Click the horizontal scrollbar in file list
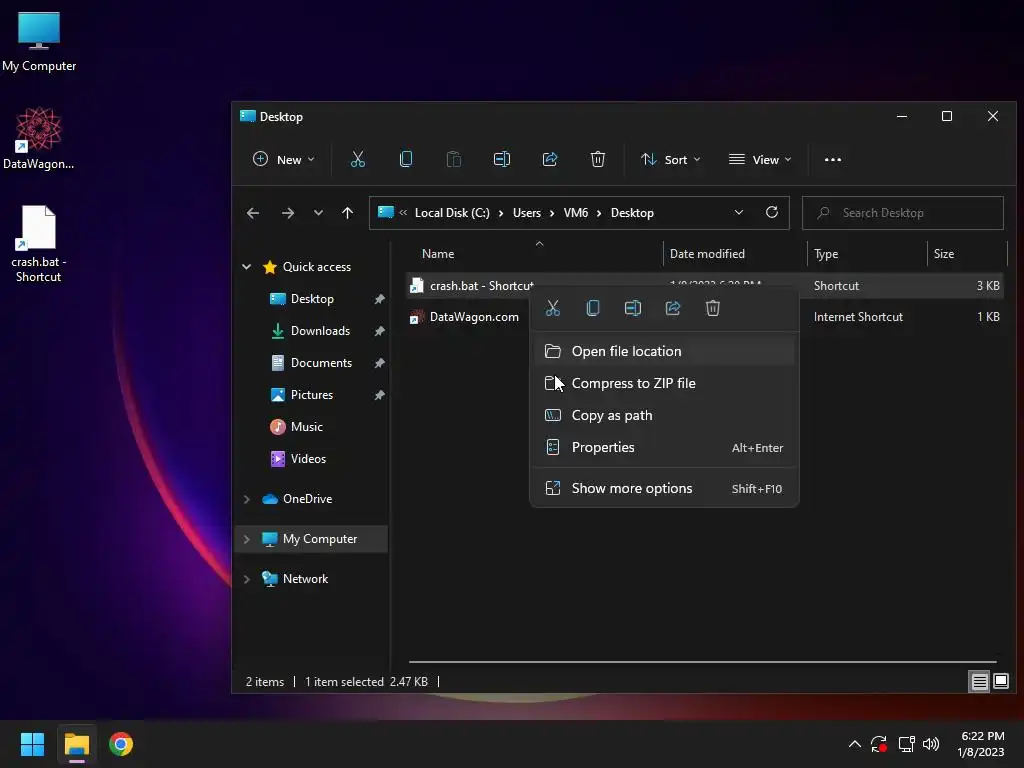 pos(703,662)
